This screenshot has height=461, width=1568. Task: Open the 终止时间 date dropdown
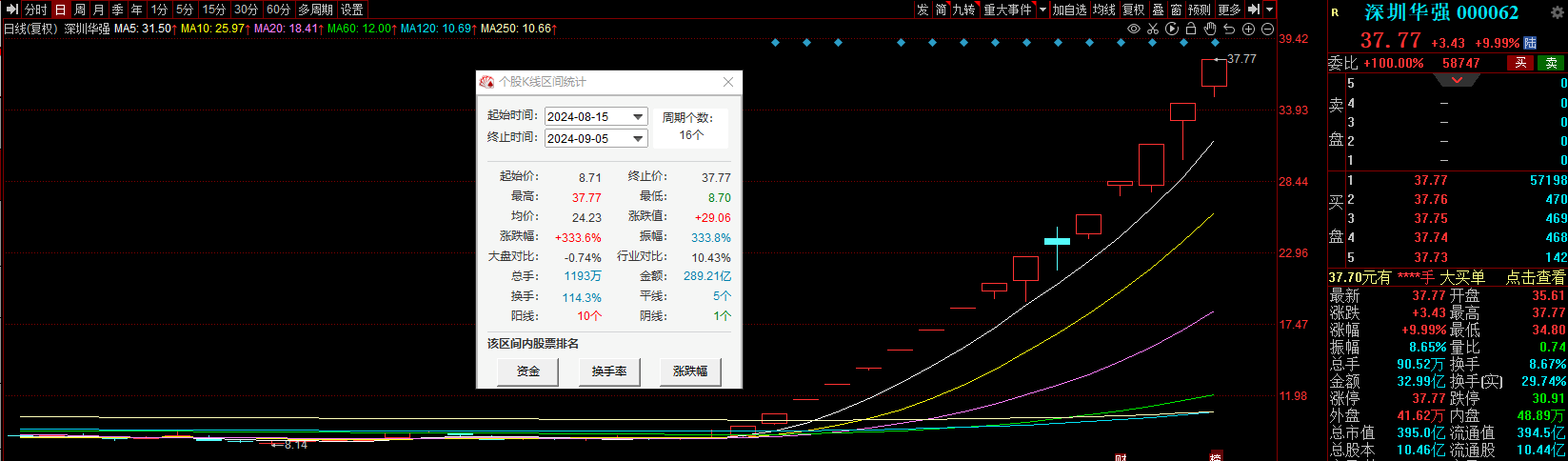638,138
